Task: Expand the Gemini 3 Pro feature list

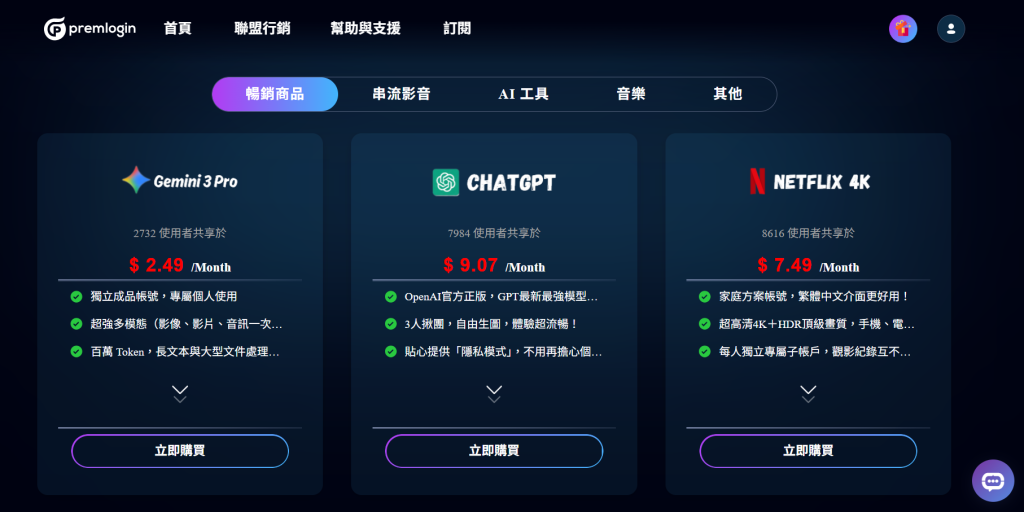Action: 180,392
